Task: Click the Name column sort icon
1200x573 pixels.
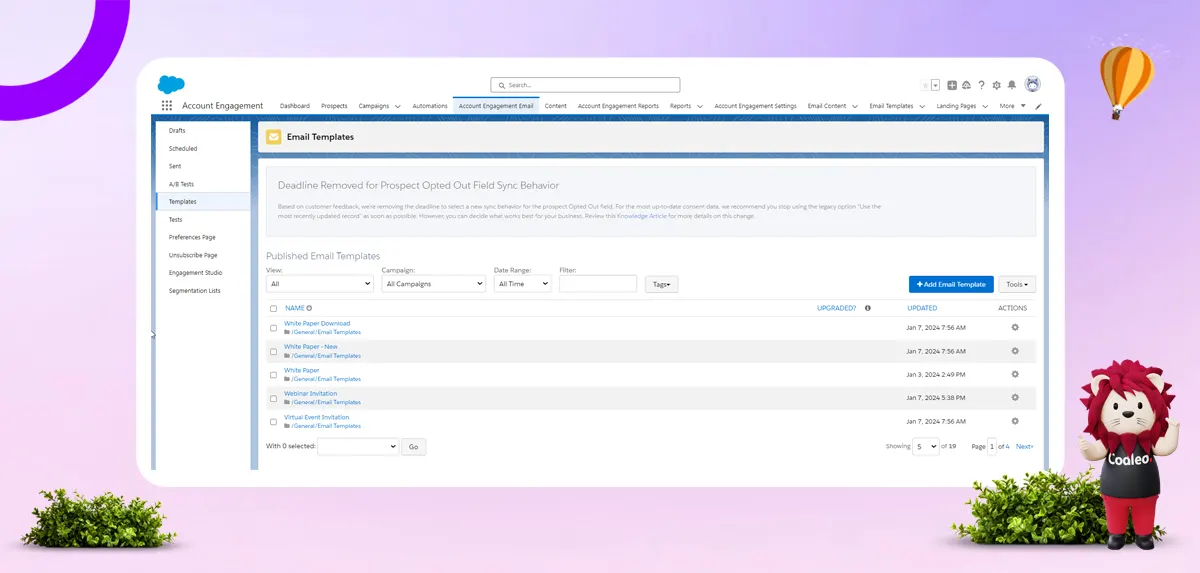Action: coord(309,308)
